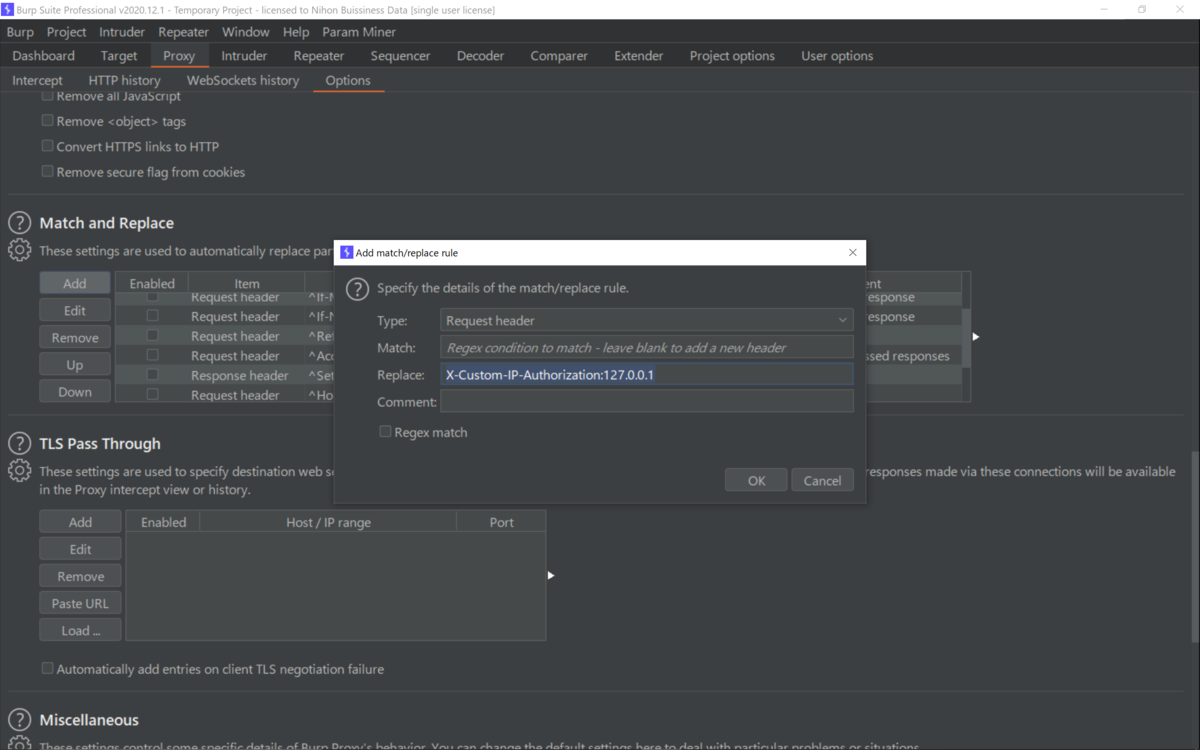This screenshot has height=750, width=1200.
Task: Click the Miscellaneous help icon
Action: [x=20, y=720]
